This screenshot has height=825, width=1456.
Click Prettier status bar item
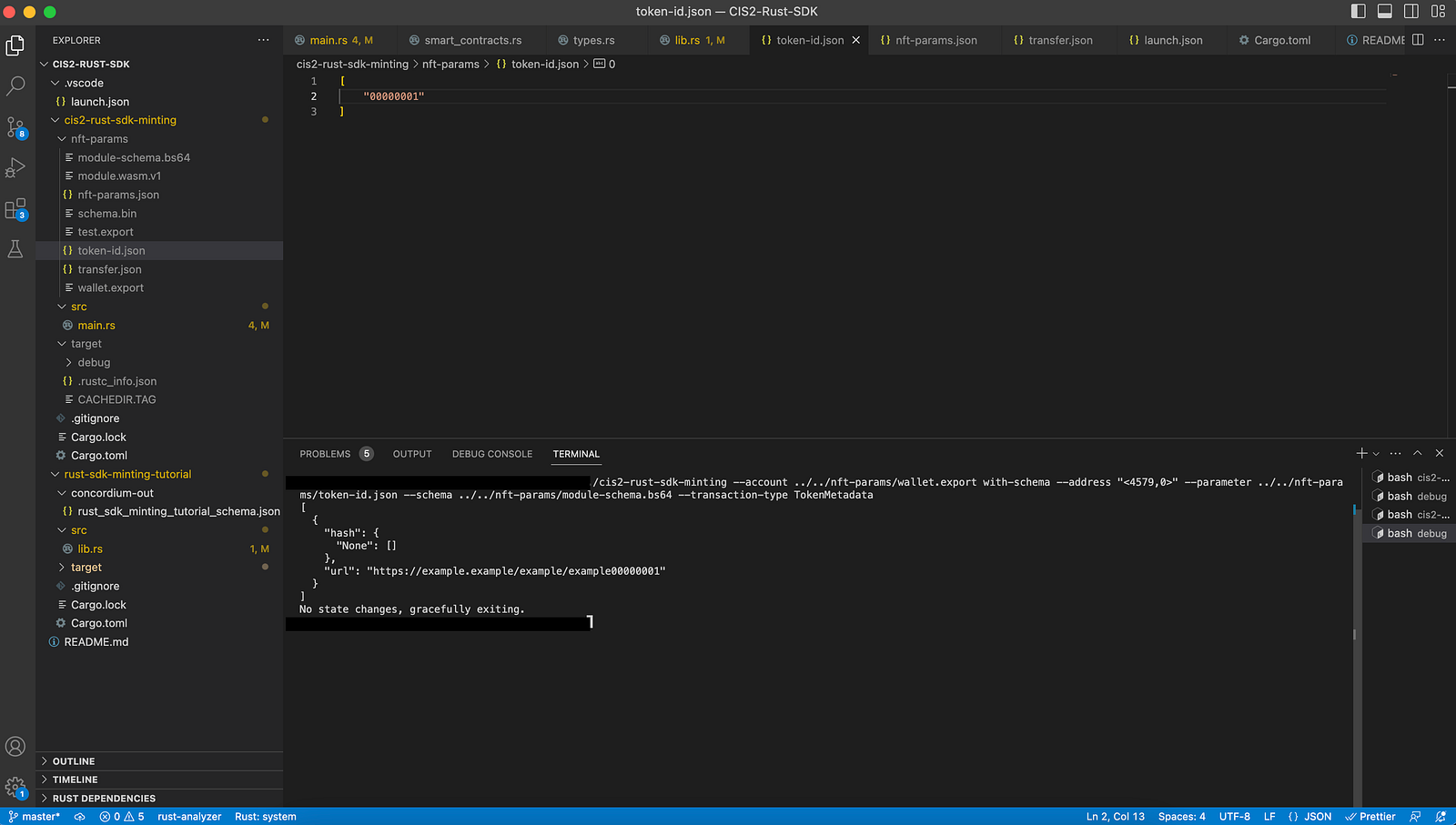tap(1370, 816)
